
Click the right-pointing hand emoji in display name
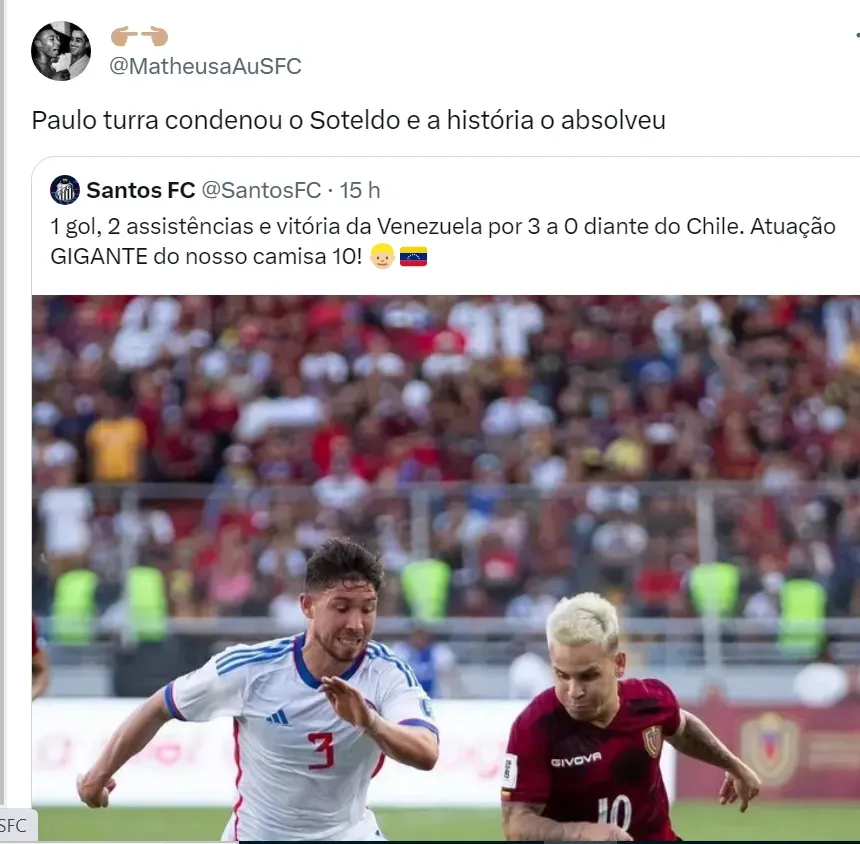[154, 36]
